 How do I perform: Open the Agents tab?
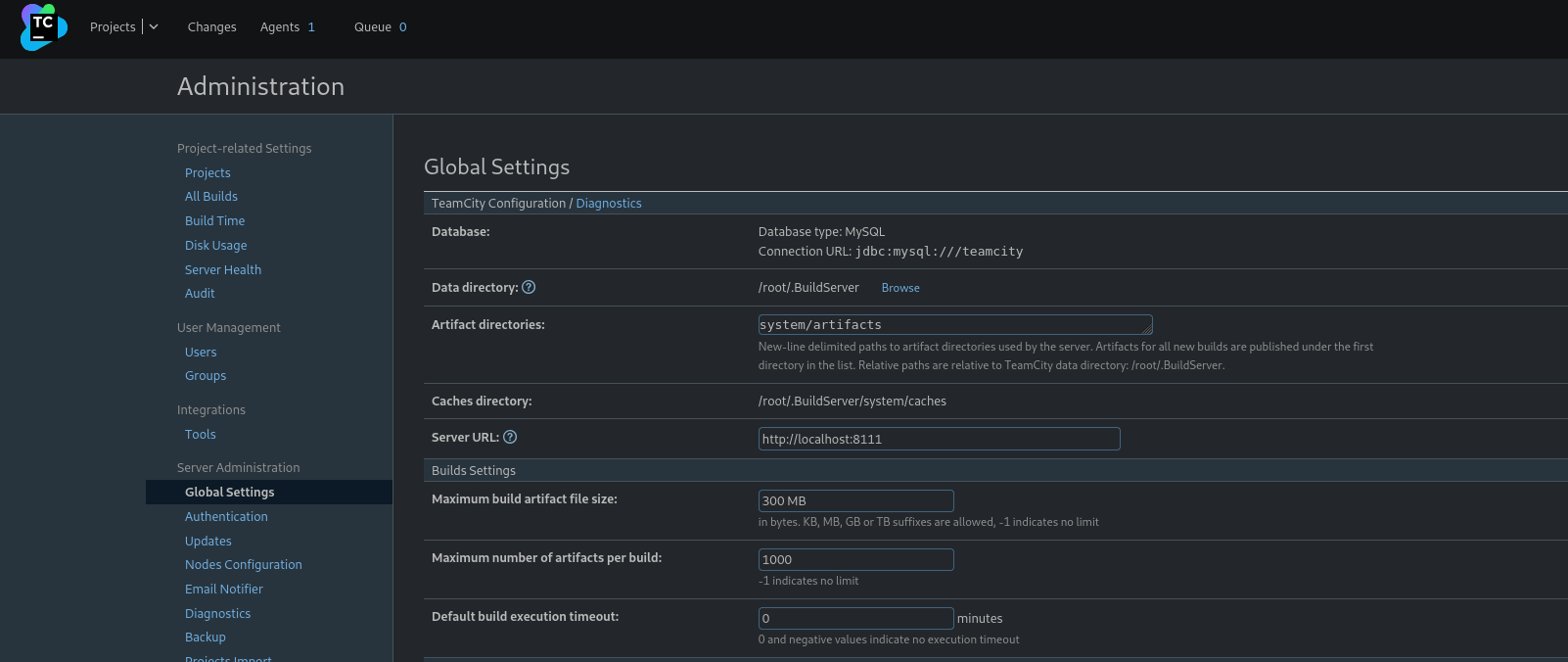(280, 27)
